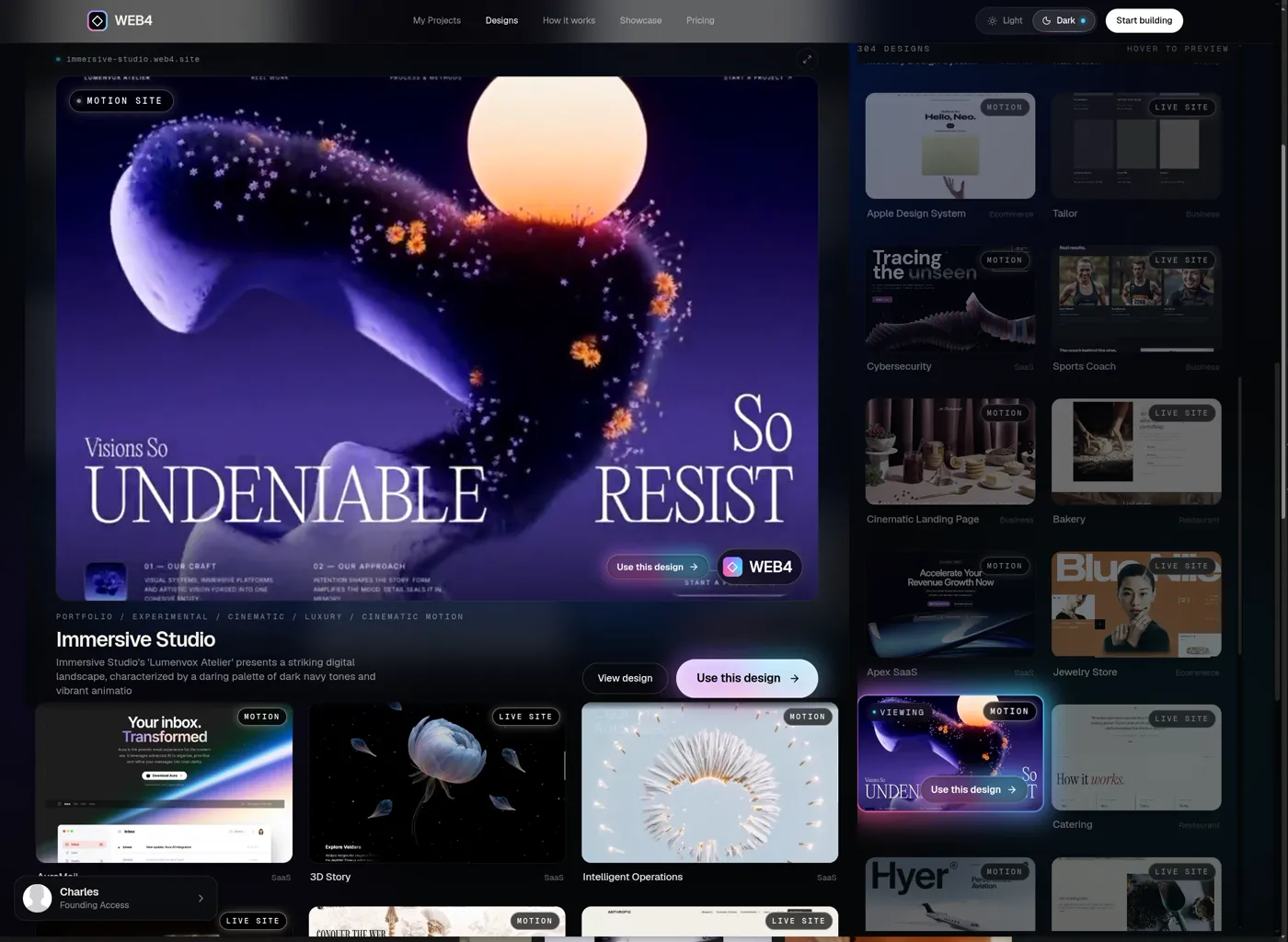
Task: Click View design button
Action: tap(625, 678)
